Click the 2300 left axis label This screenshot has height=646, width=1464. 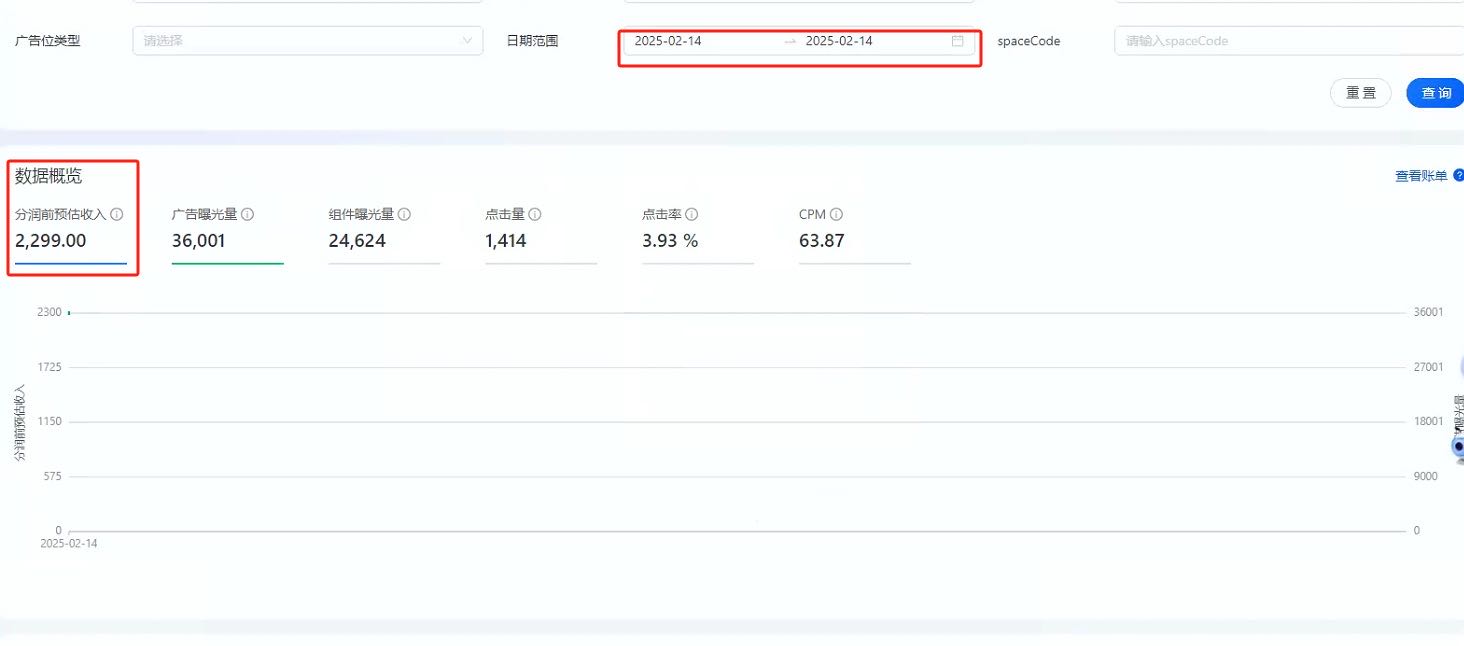51,312
